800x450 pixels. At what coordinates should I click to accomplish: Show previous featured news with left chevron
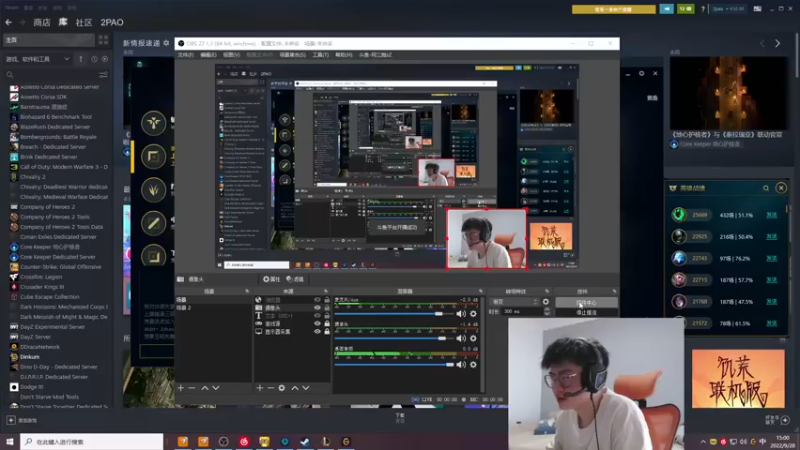[762, 44]
